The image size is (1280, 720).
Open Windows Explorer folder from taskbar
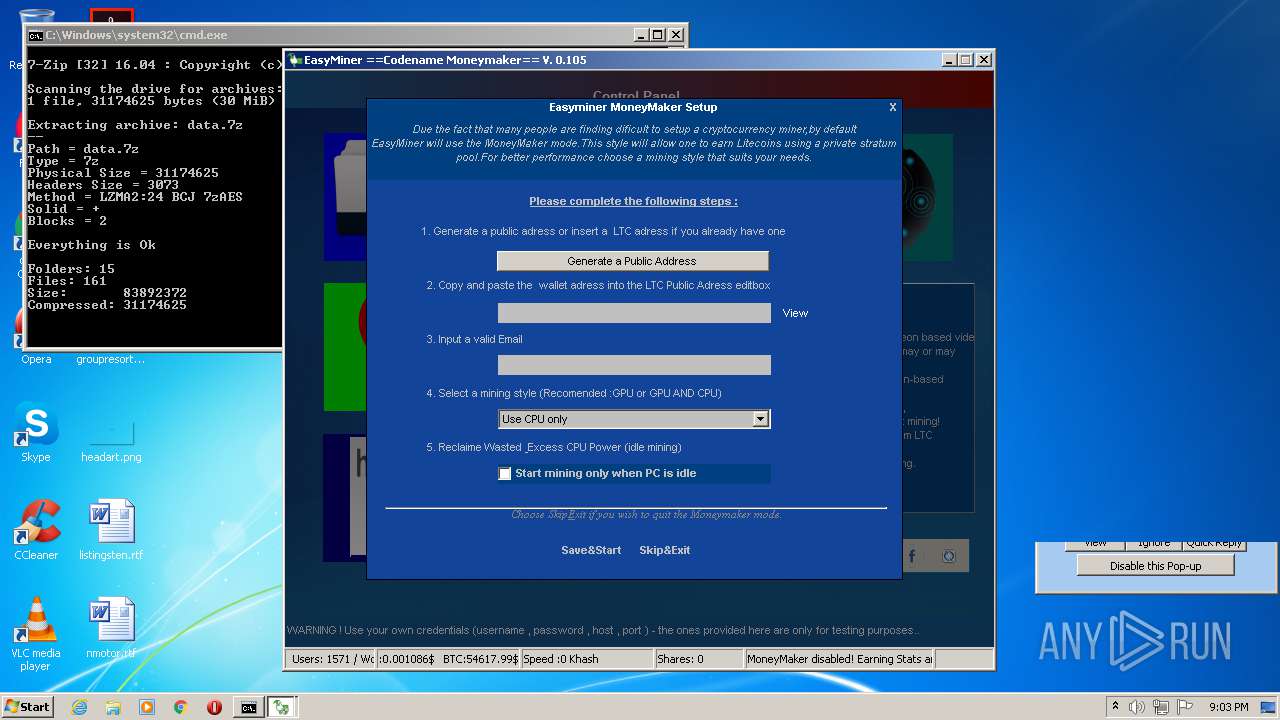[x=113, y=707]
